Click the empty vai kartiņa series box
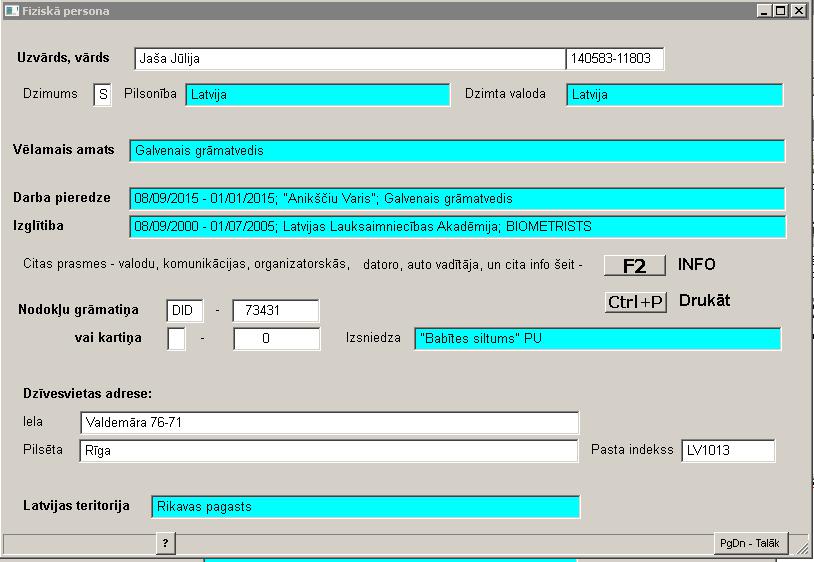This screenshot has height=562, width=814. pos(176,339)
